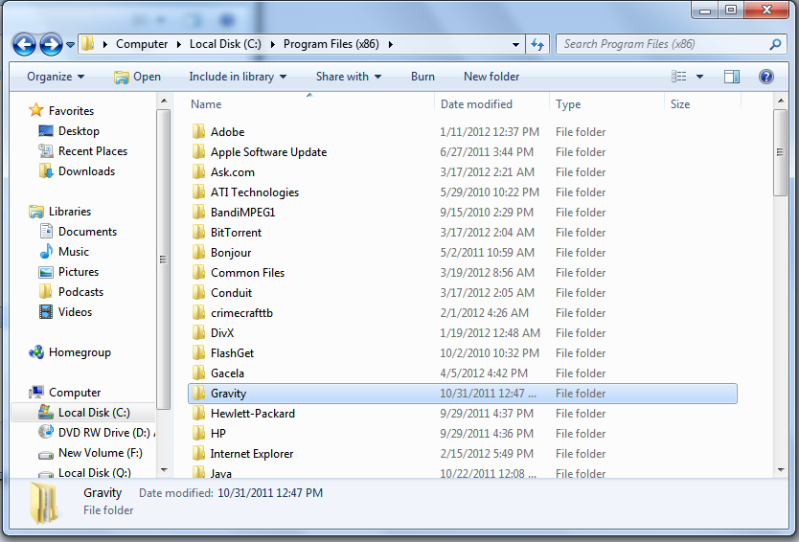This screenshot has height=542, width=799.
Task: Click the Open toolbar button
Action: (x=138, y=76)
